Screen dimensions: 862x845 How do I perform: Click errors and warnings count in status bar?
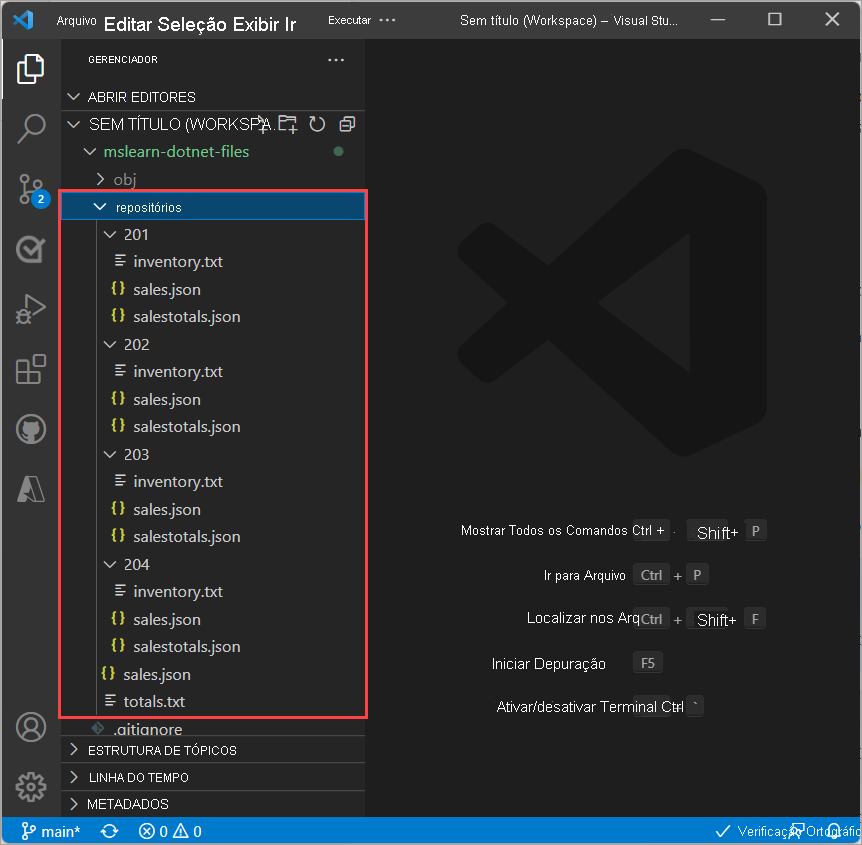click(x=170, y=831)
